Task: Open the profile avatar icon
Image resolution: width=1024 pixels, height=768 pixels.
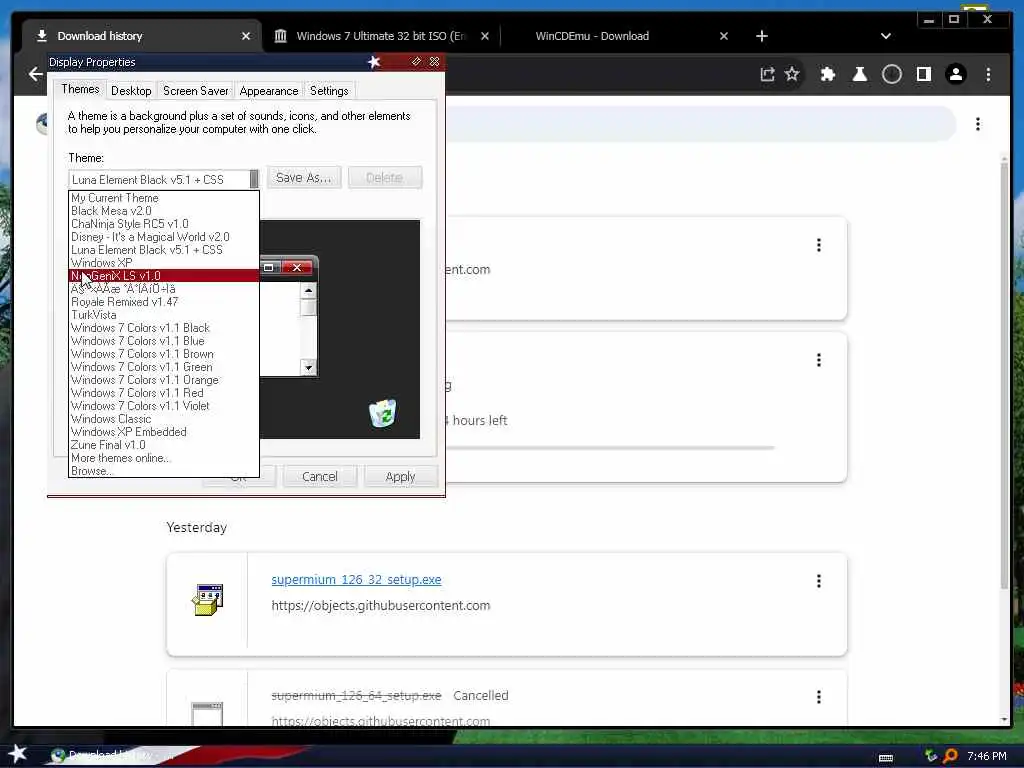Action: click(955, 74)
